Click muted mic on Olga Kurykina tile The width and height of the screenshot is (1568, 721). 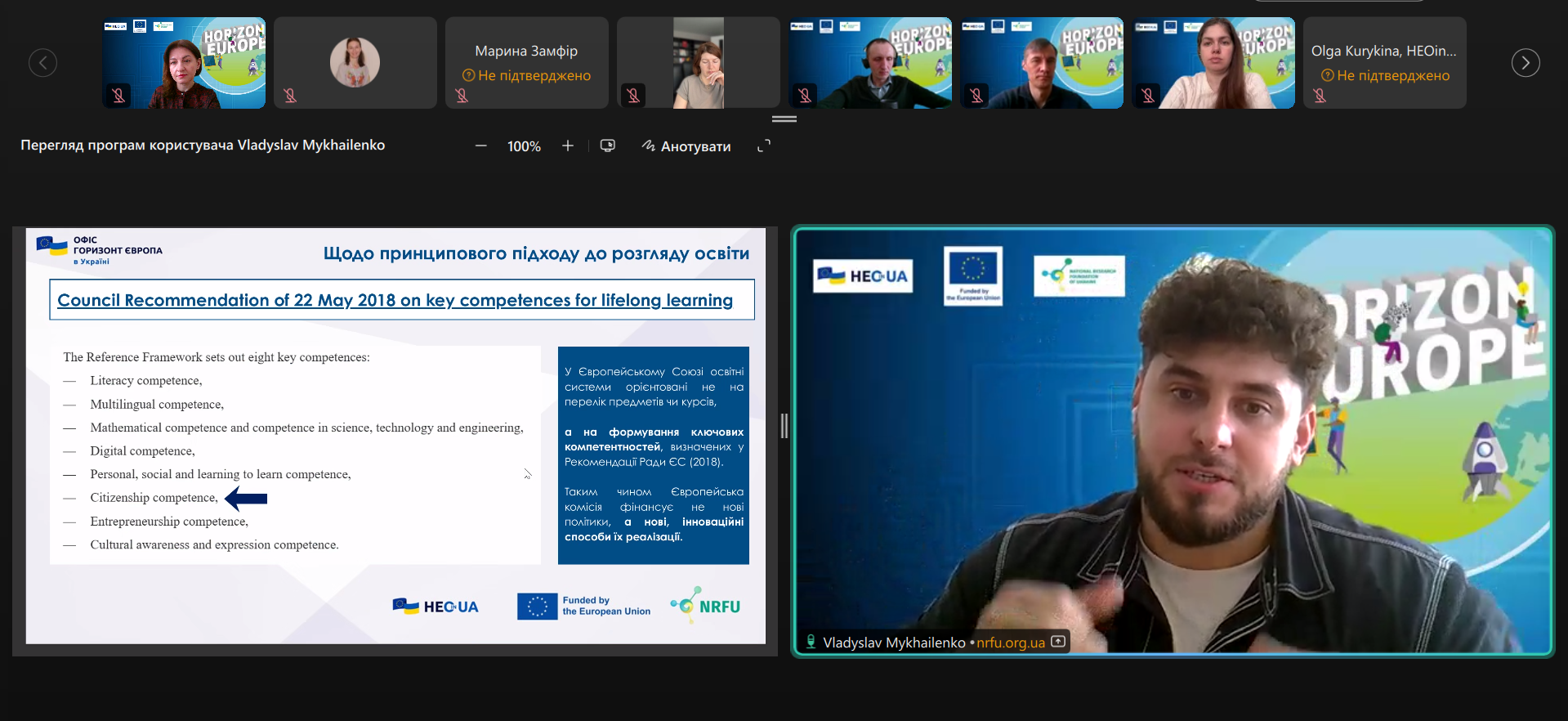pyautogui.click(x=1320, y=96)
